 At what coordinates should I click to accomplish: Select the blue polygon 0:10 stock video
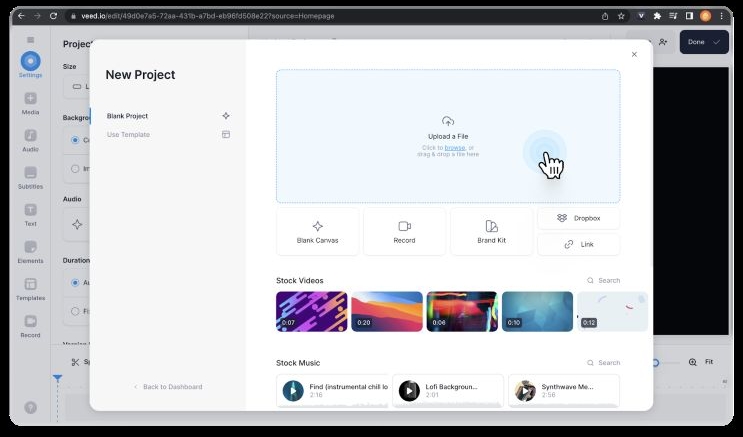pyautogui.click(x=537, y=311)
